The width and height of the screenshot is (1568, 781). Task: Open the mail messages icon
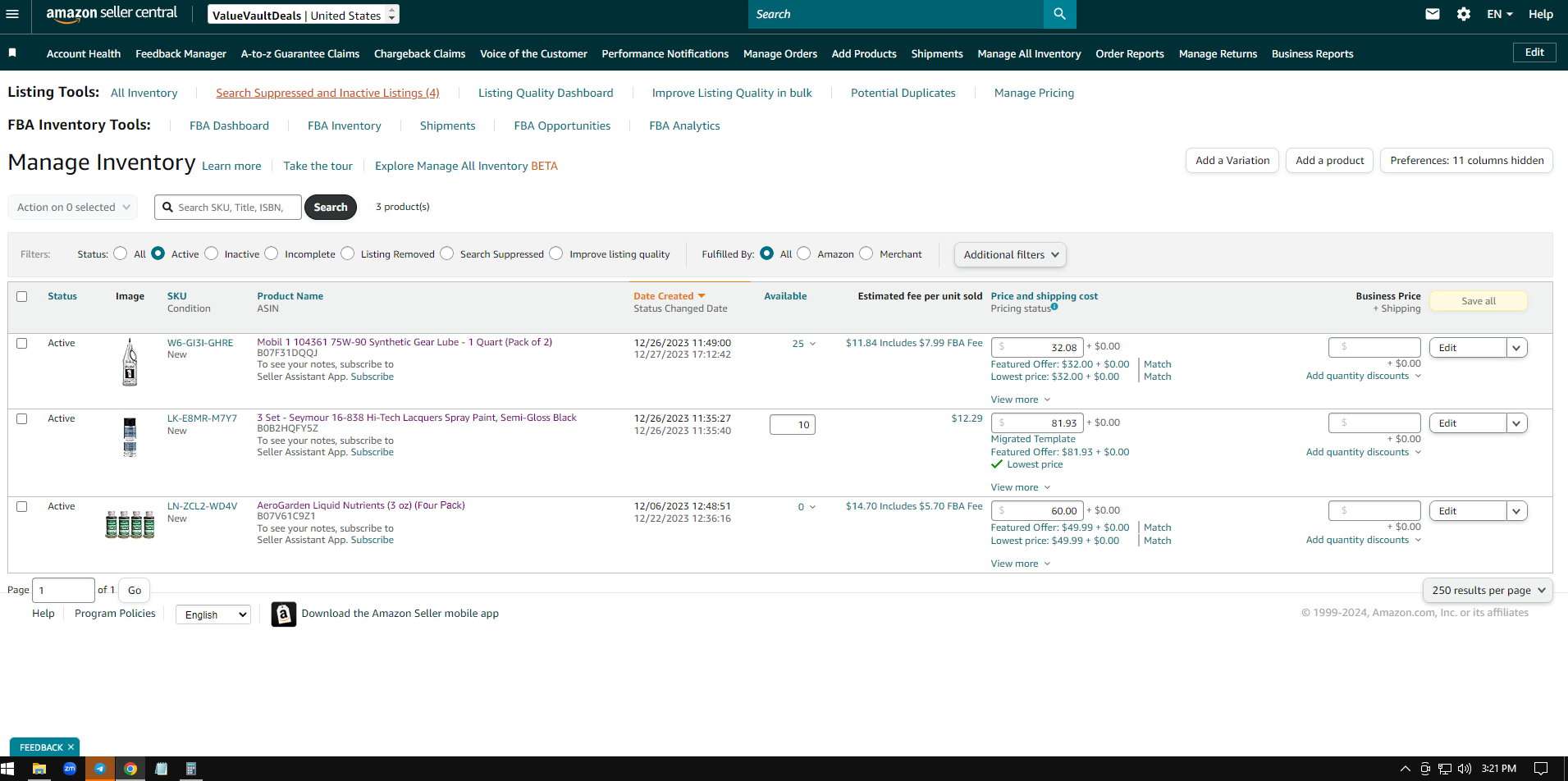pos(1433,14)
